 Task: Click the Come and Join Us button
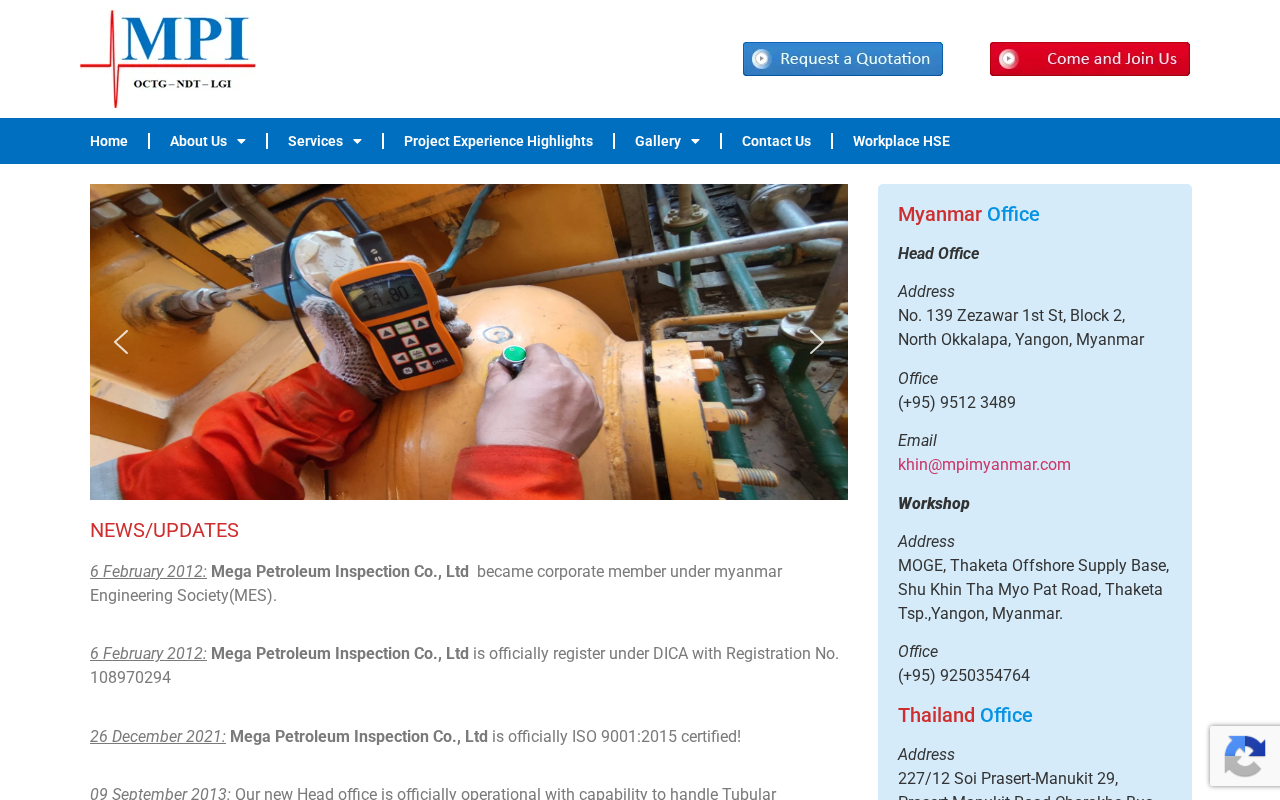point(1090,59)
